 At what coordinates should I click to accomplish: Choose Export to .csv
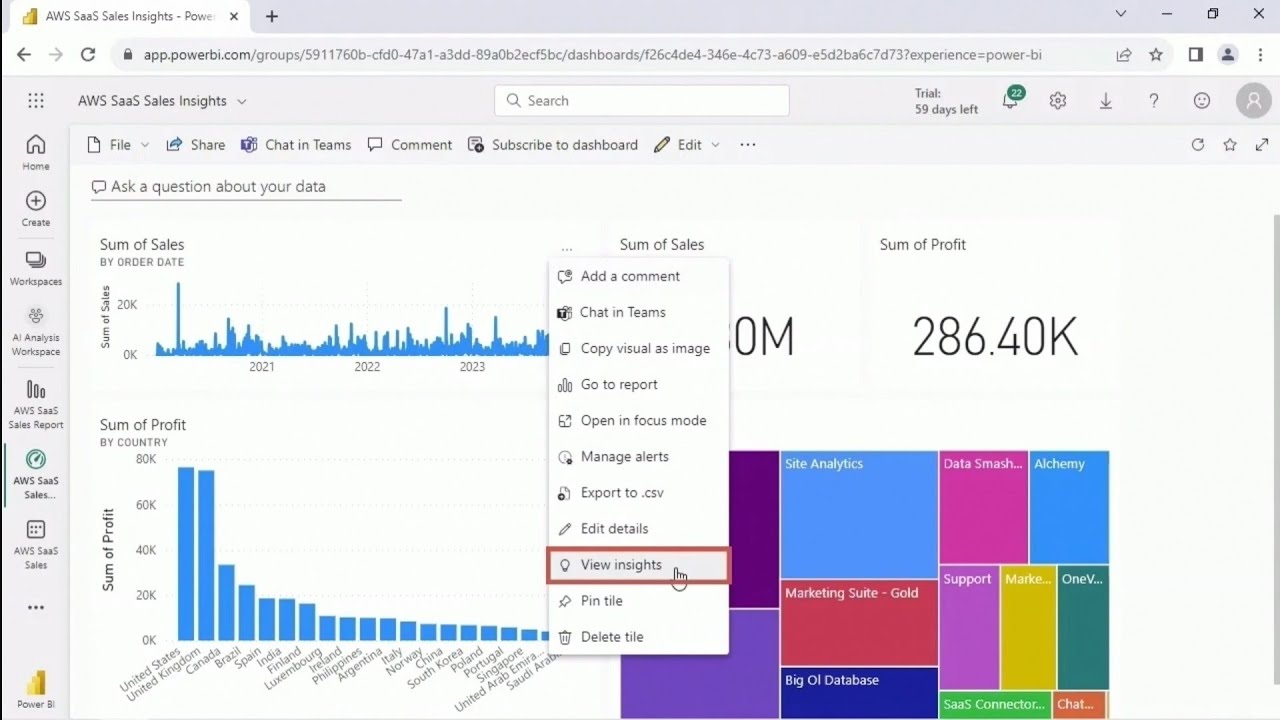638,492
